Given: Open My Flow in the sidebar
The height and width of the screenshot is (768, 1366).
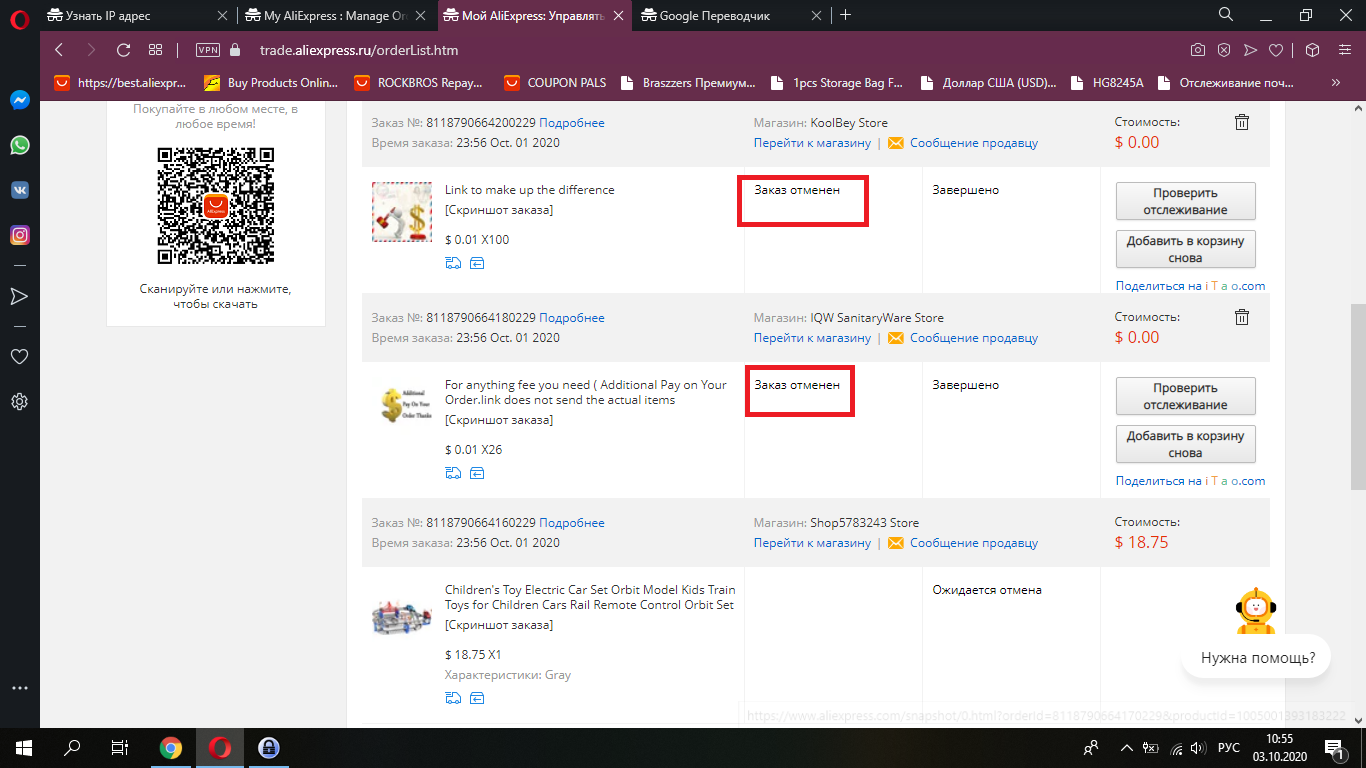Looking at the screenshot, I should [x=19, y=296].
